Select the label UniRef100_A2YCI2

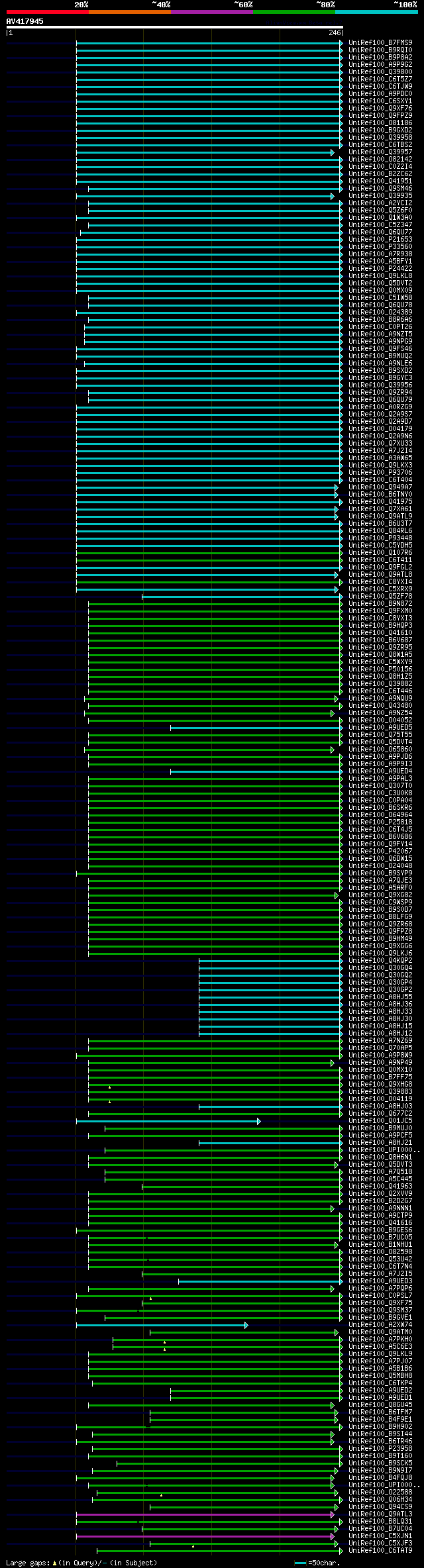380,203
